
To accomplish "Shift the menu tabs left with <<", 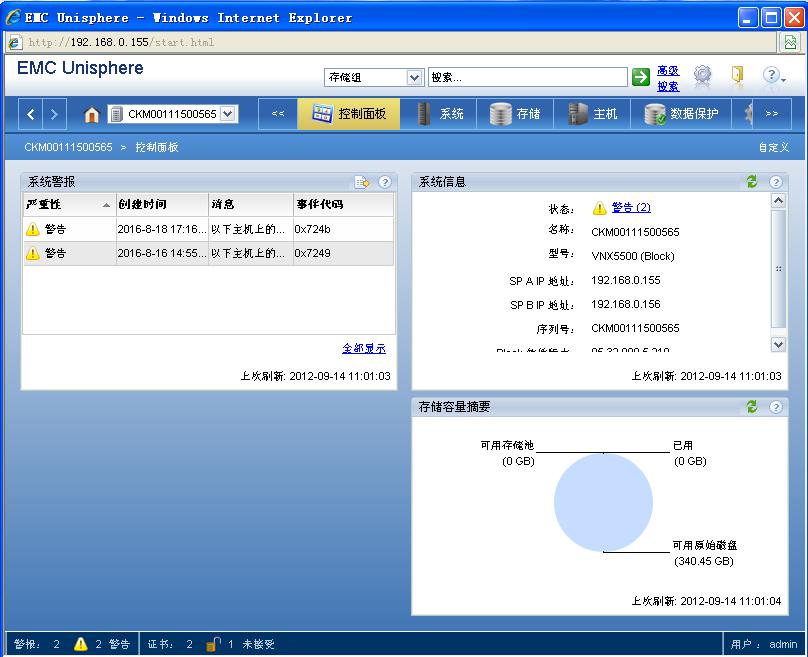I will 278,114.
